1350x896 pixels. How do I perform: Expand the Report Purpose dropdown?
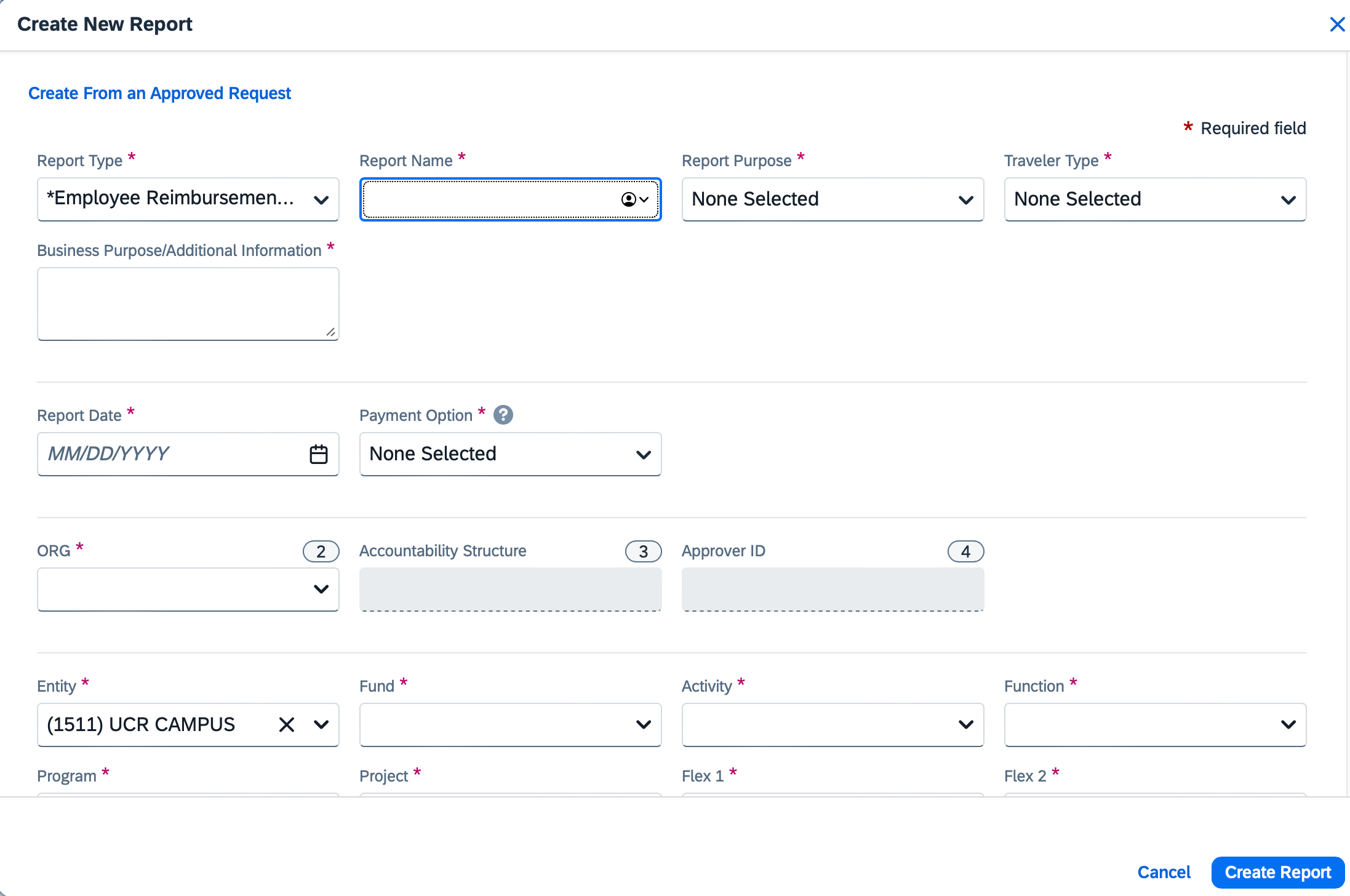click(x=833, y=199)
